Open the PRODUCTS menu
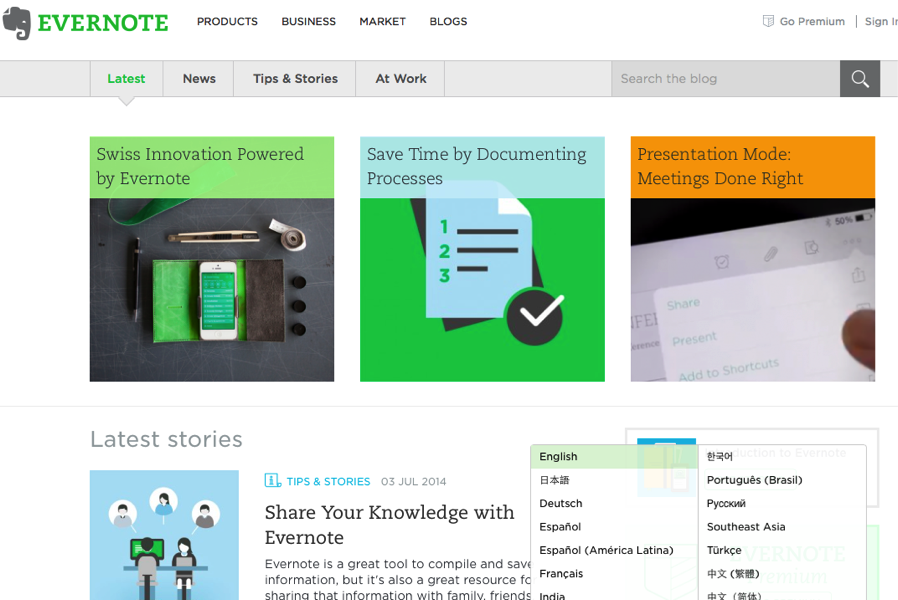This screenshot has height=600, width=898. [x=227, y=21]
